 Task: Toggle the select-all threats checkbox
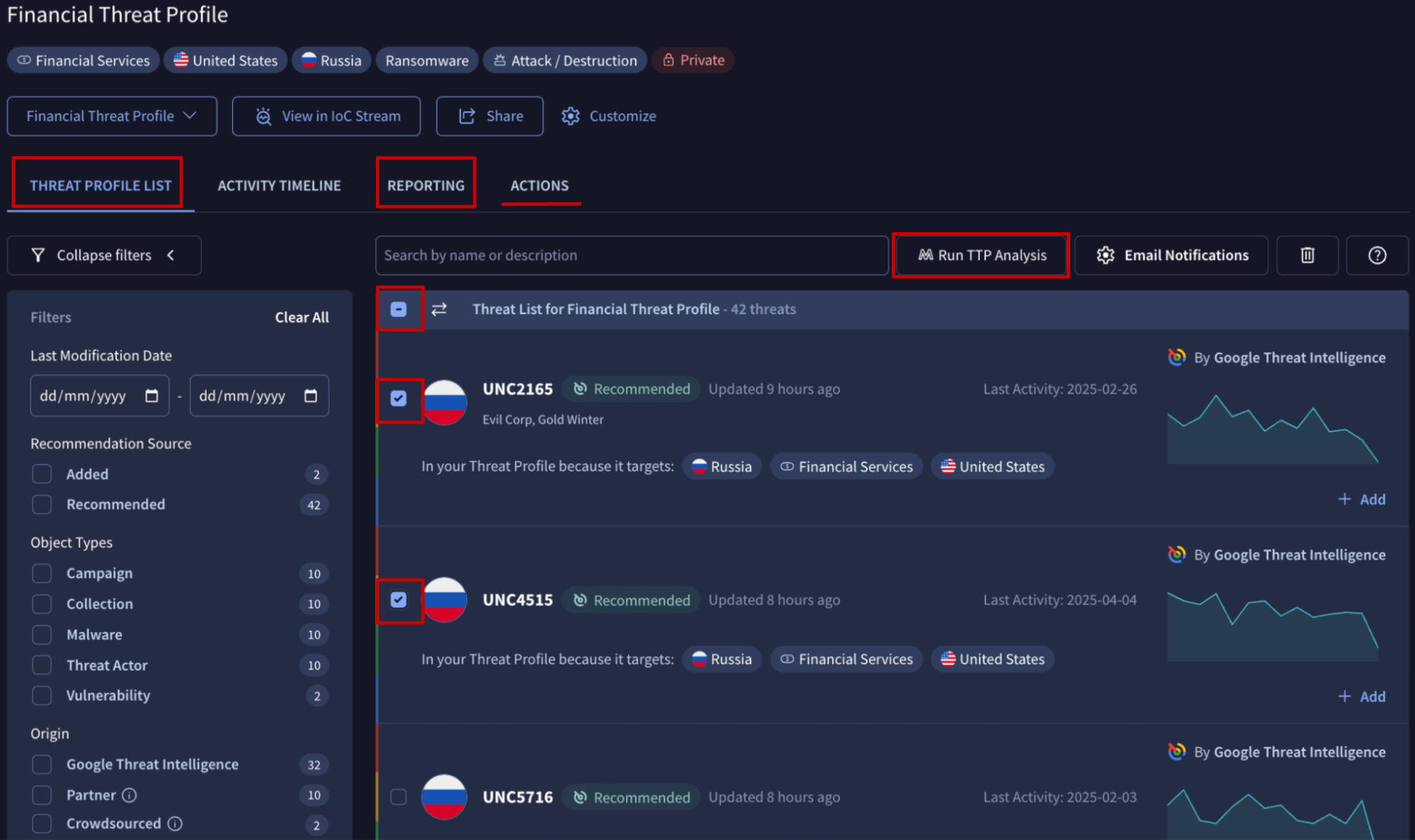click(399, 309)
